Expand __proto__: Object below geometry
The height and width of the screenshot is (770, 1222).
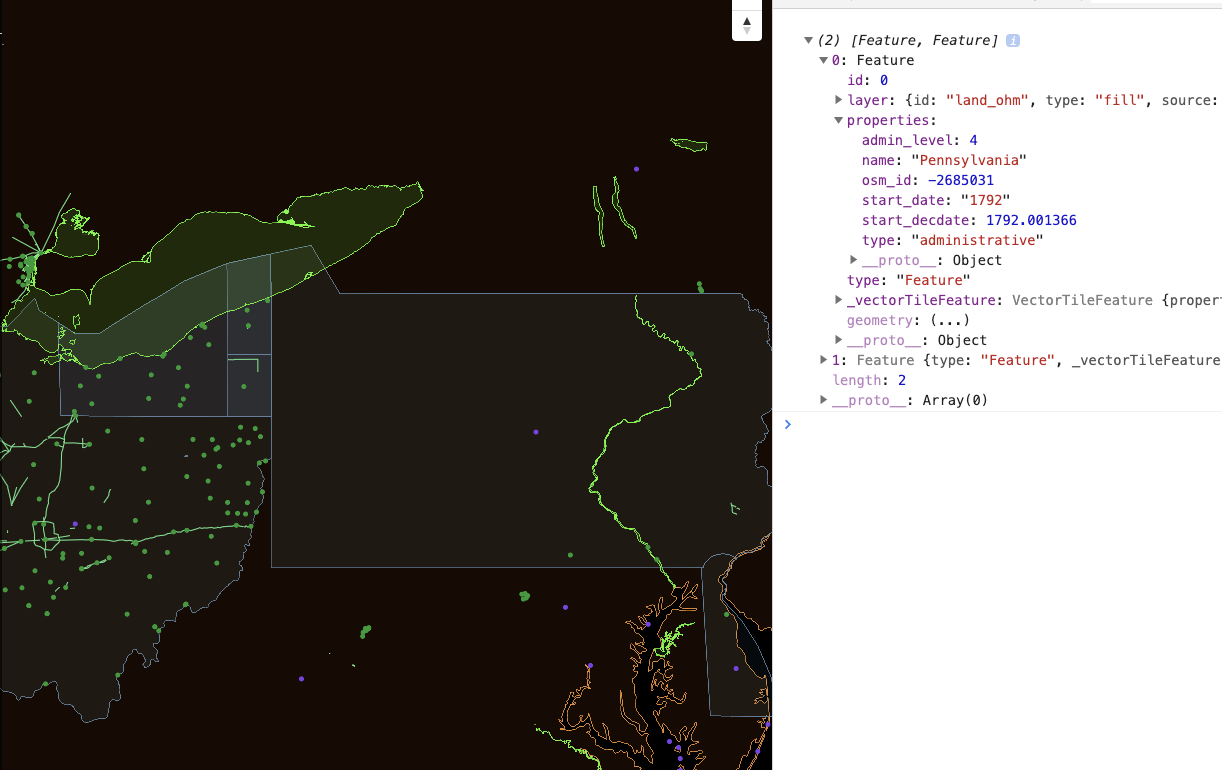(x=838, y=340)
